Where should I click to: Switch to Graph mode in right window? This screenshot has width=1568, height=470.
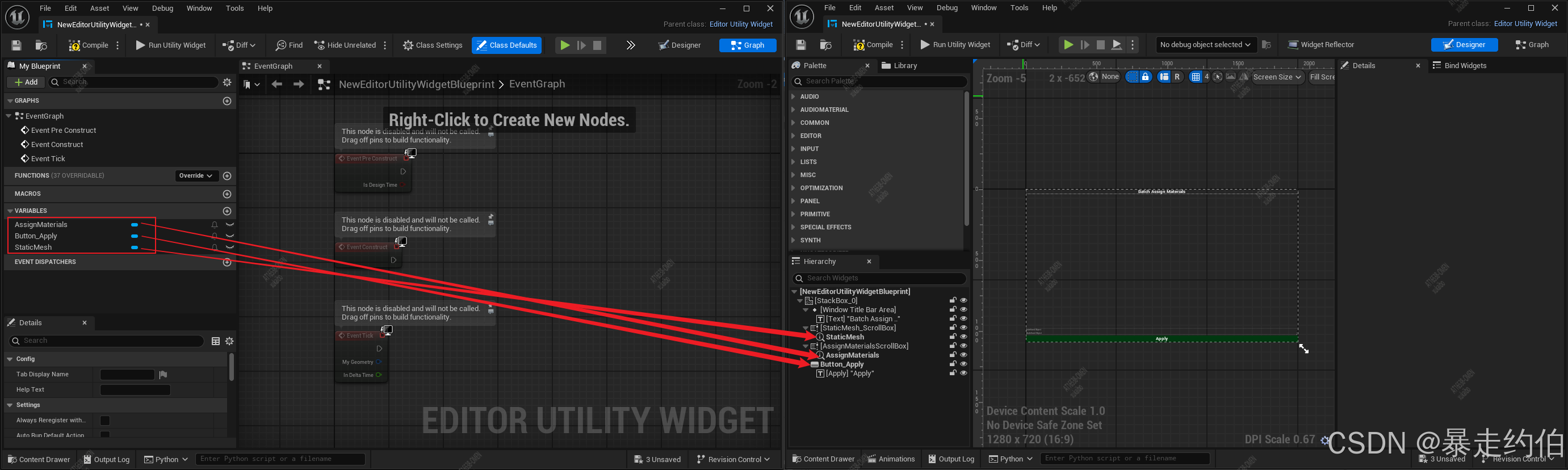tap(1532, 44)
